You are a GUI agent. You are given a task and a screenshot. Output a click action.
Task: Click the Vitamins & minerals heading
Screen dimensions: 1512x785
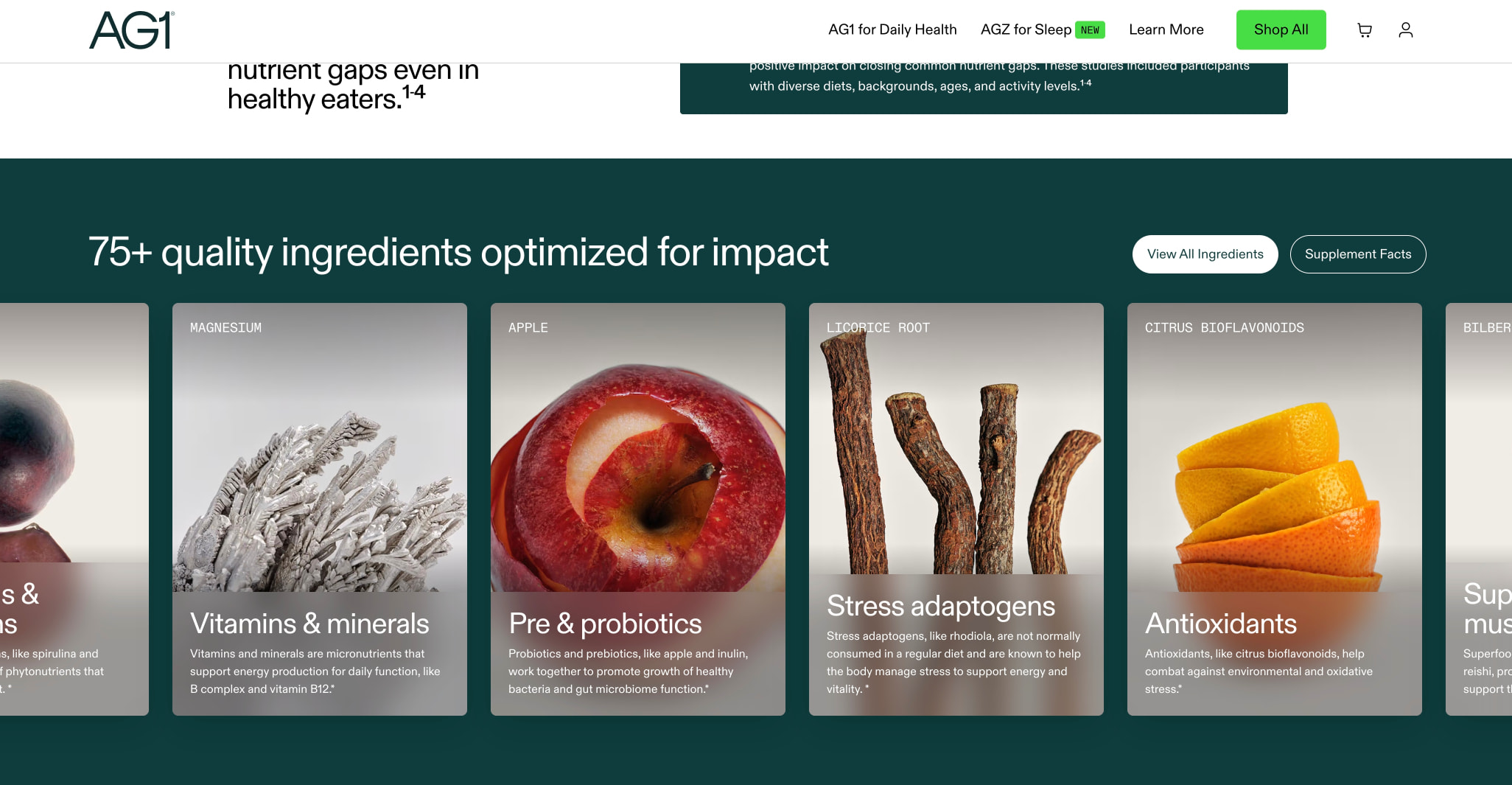tap(309, 624)
